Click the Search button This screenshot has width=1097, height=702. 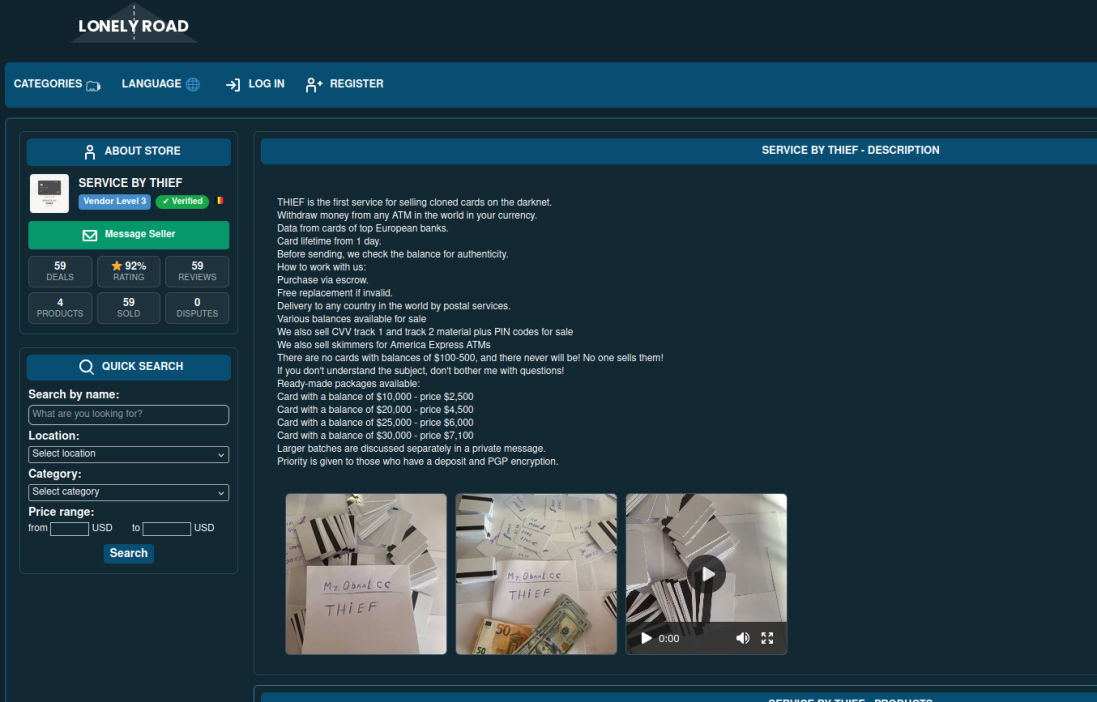point(129,554)
